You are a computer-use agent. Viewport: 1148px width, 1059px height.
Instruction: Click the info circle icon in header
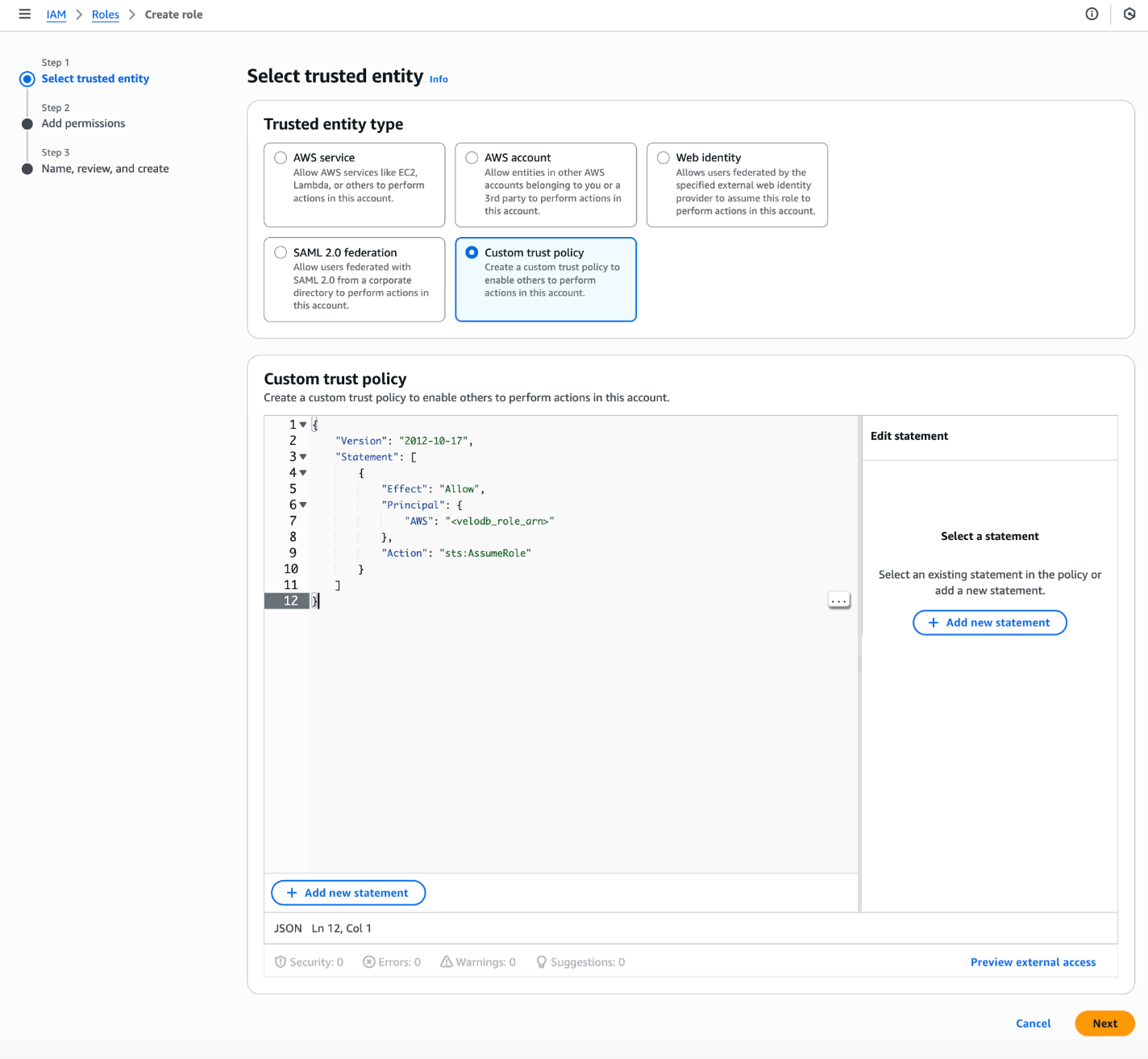[1092, 14]
